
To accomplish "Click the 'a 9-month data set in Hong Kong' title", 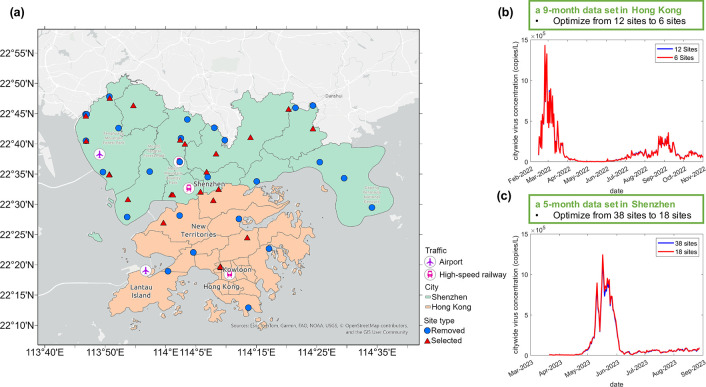I will click(608, 10).
